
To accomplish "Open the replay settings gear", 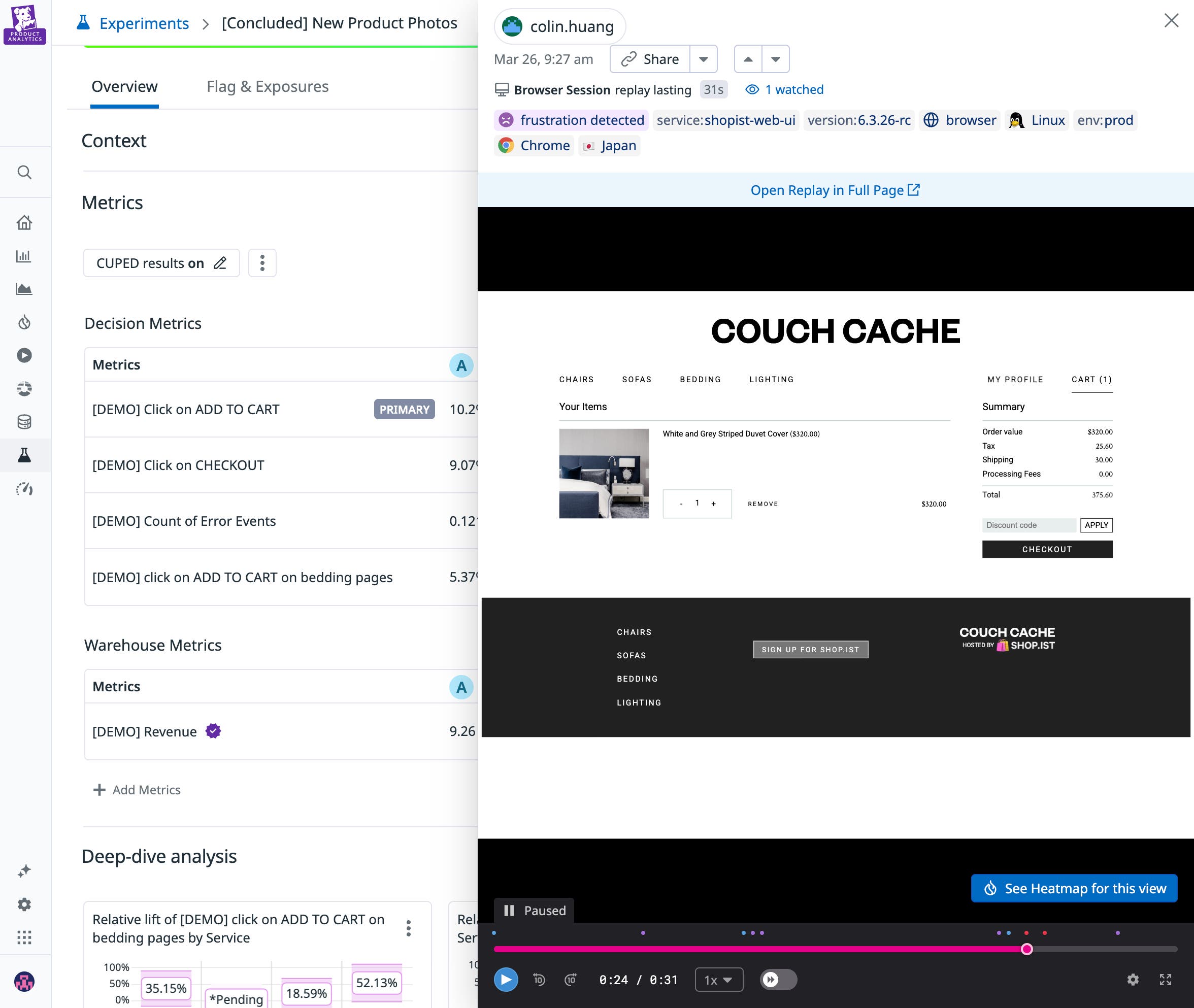I will coord(1133,980).
